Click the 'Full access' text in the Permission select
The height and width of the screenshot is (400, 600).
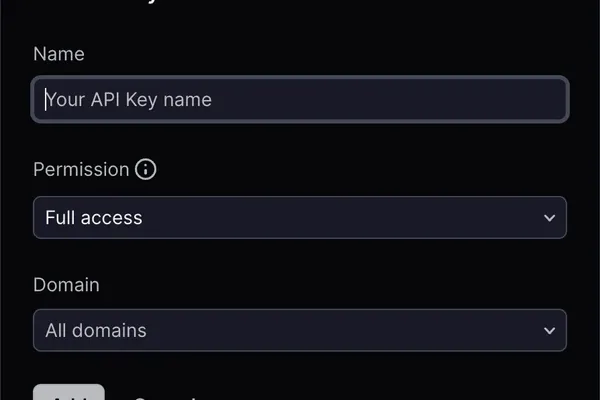94,218
